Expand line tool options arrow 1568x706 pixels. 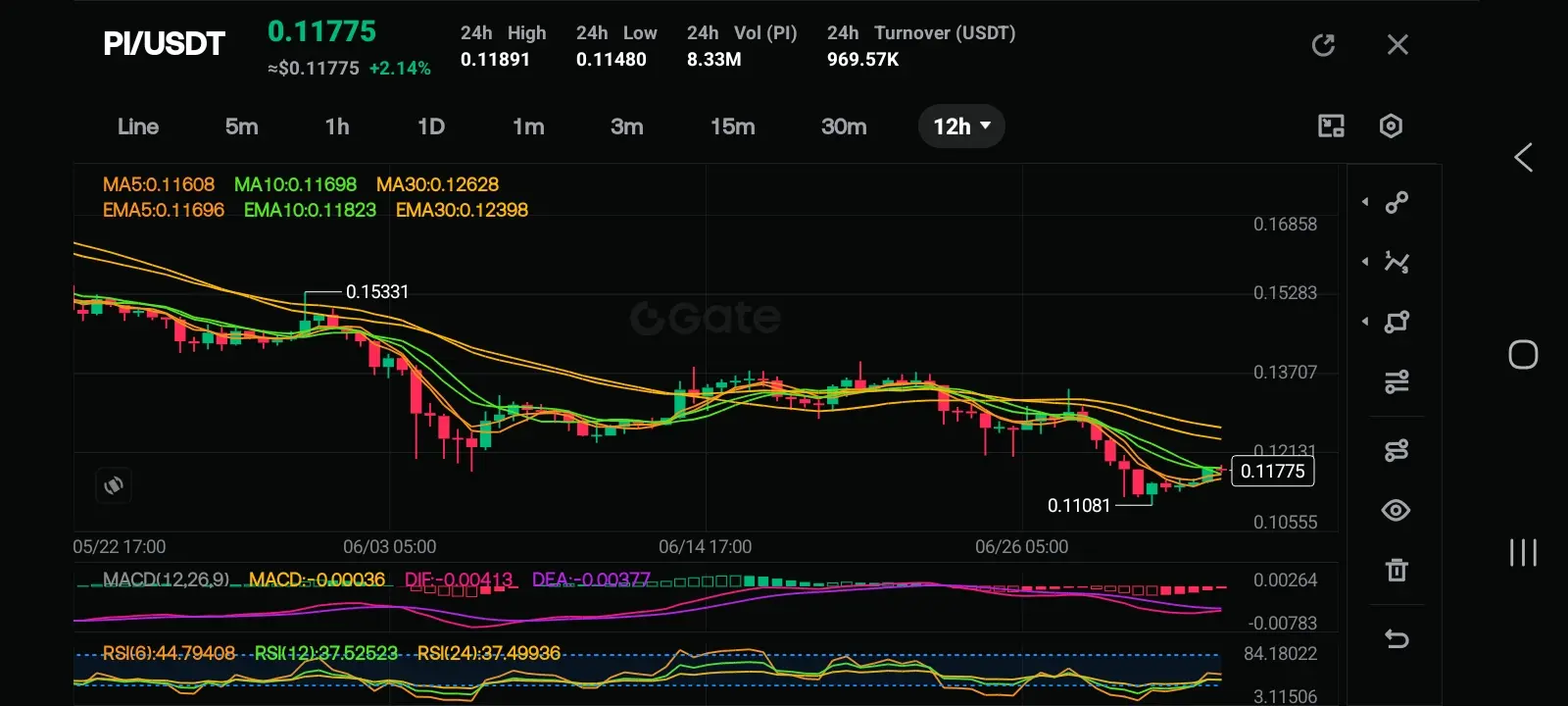(x=1365, y=202)
